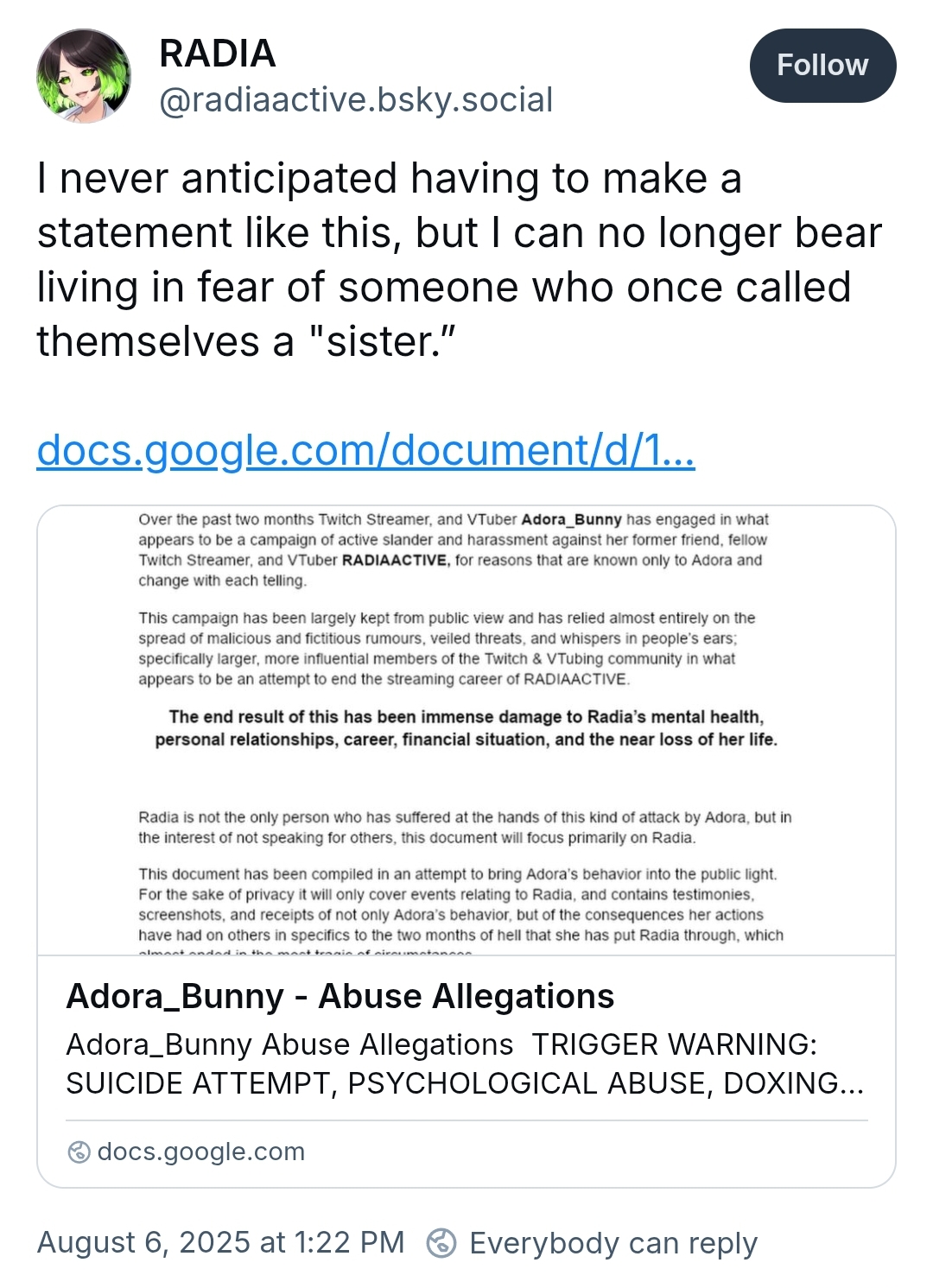This screenshot has height=1288, width=933.
Task: Select the Everybody can reply label
Action: point(613,1243)
